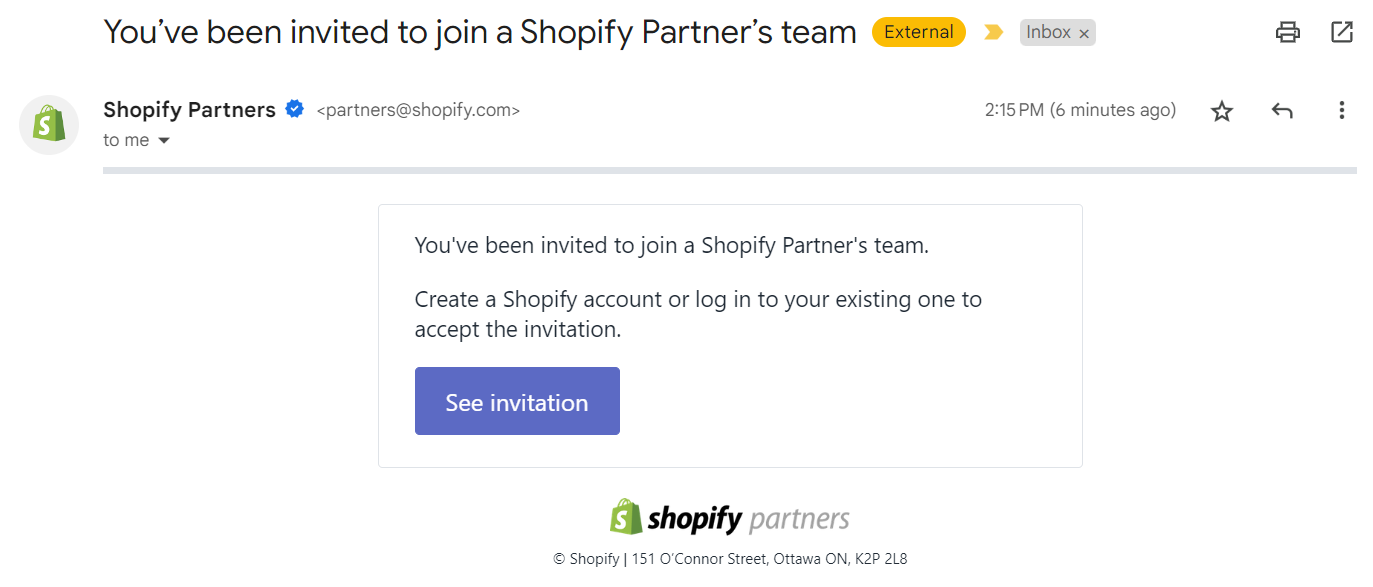
Task: Star this Shopify Partners message
Action: pos(1222,111)
